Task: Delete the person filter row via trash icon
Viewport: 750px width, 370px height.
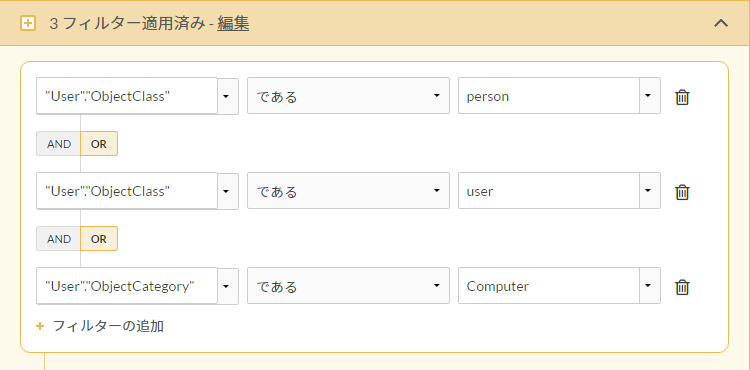Action: (x=682, y=97)
